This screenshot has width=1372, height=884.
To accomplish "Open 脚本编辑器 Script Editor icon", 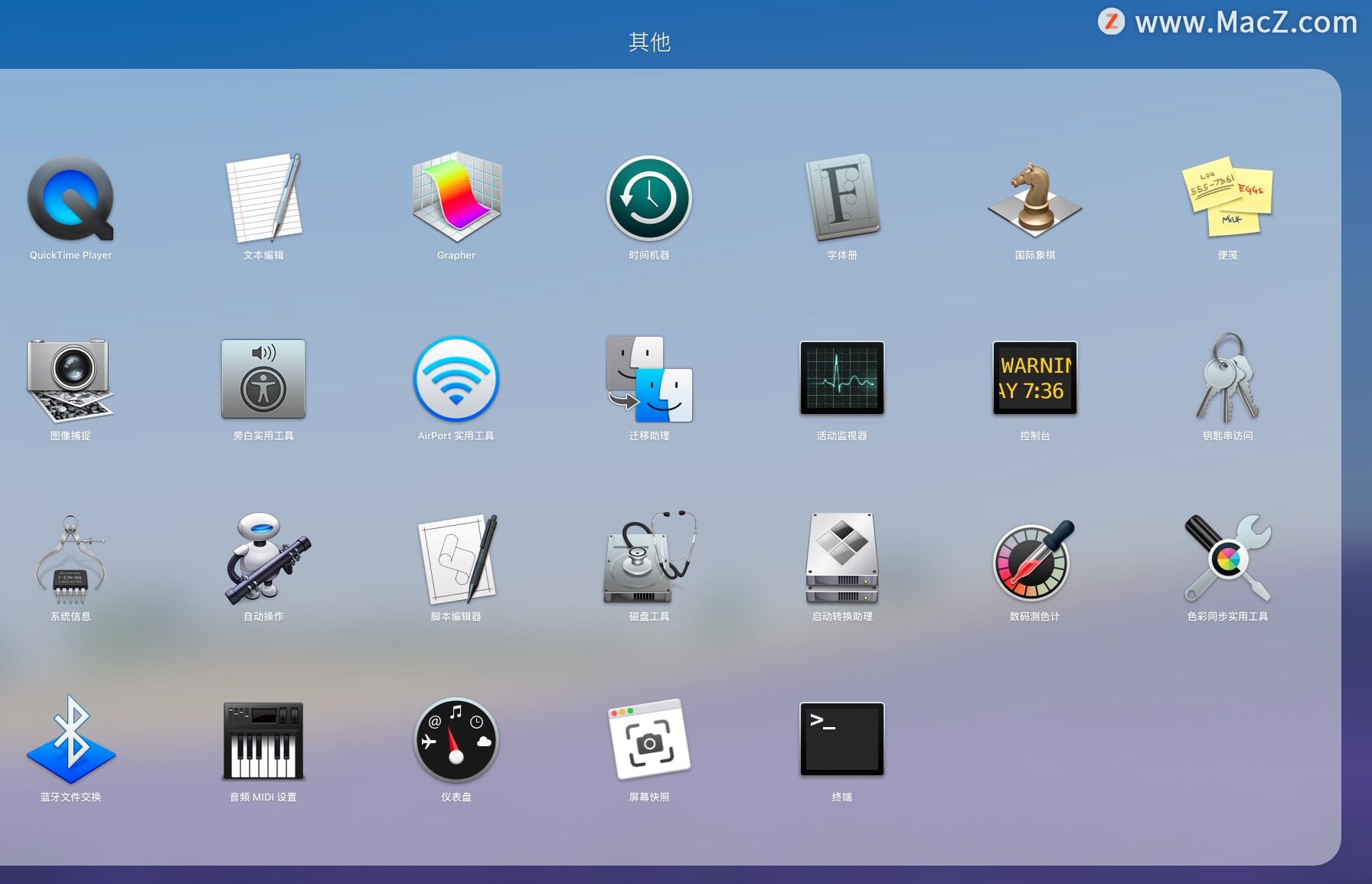I will tap(458, 559).
